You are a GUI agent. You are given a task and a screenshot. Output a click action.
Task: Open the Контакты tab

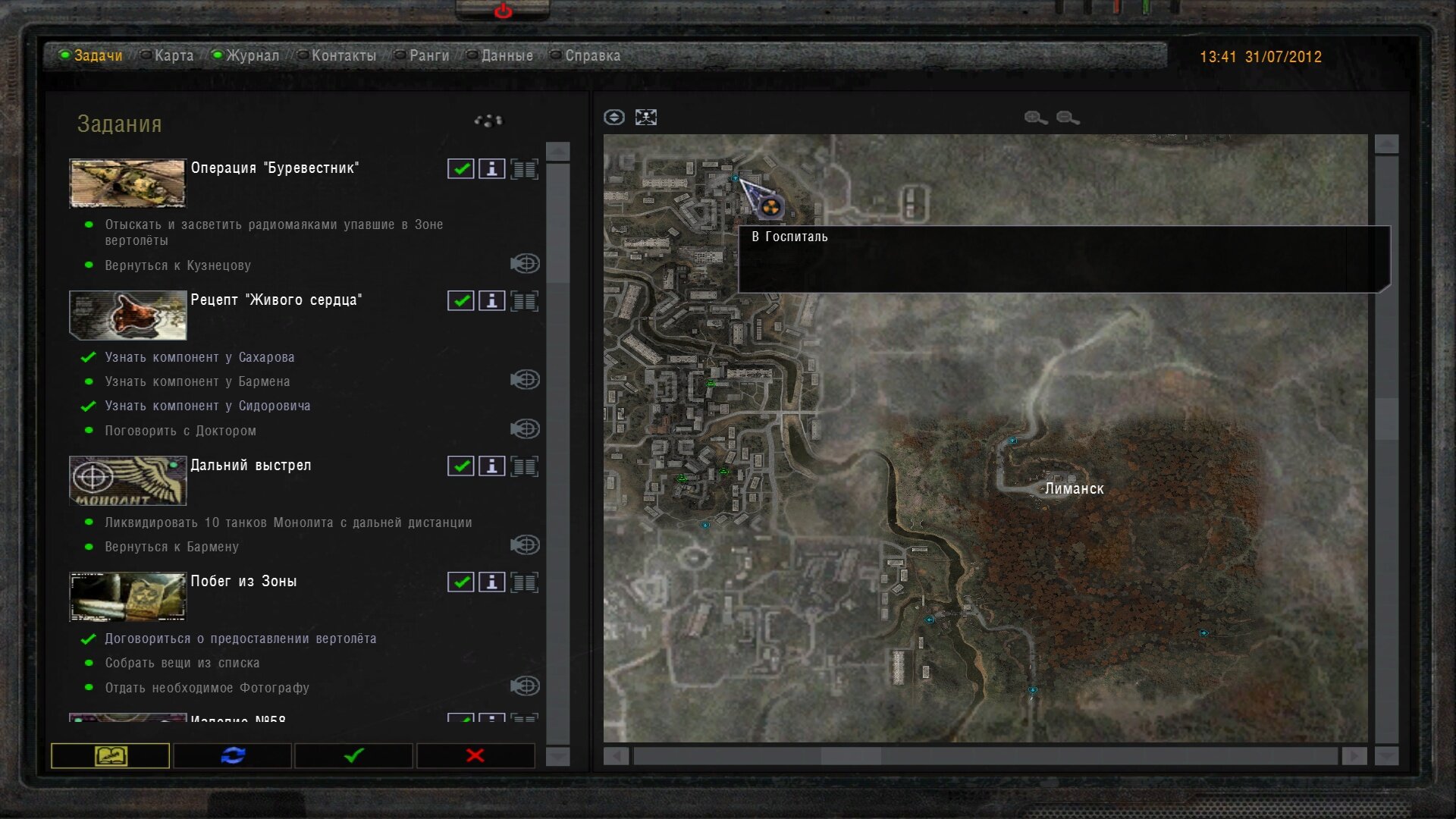tap(344, 55)
